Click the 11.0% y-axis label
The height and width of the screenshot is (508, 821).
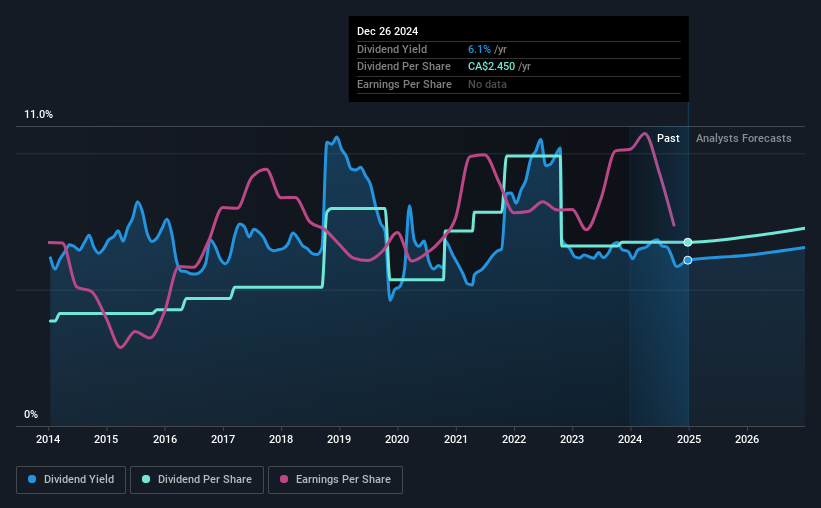pyautogui.click(x=38, y=115)
